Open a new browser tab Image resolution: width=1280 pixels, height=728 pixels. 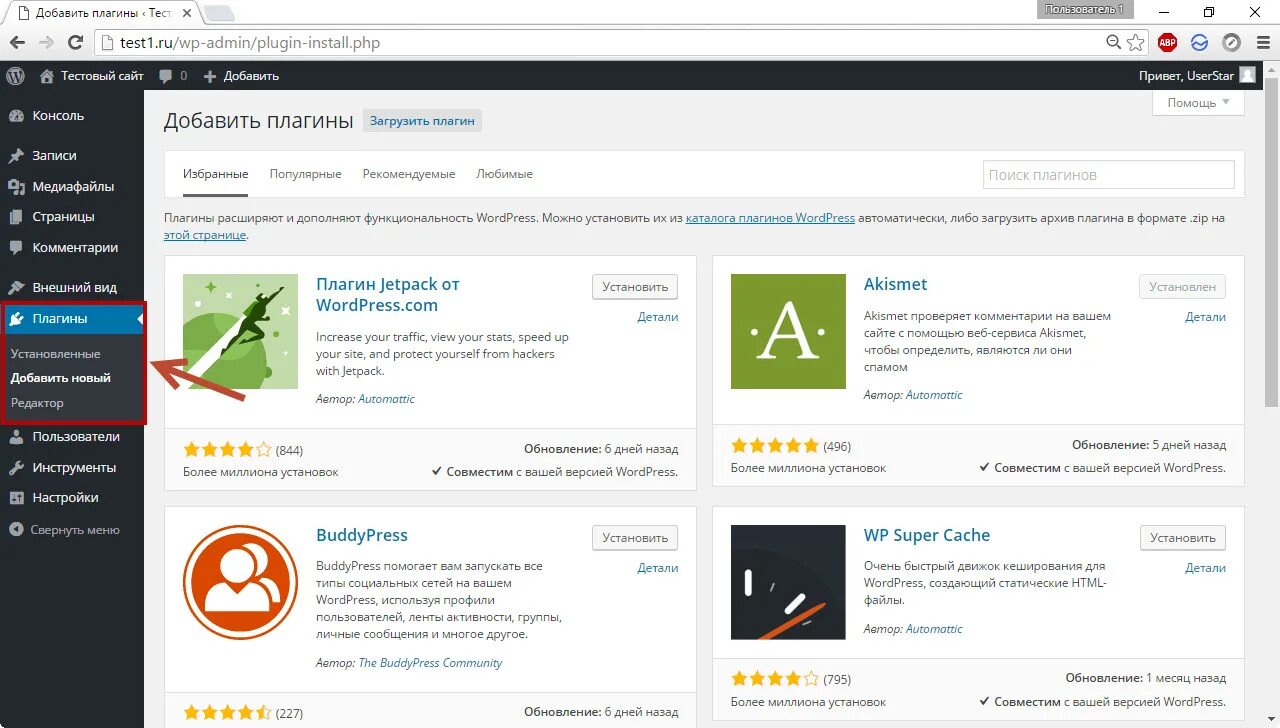tap(219, 13)
